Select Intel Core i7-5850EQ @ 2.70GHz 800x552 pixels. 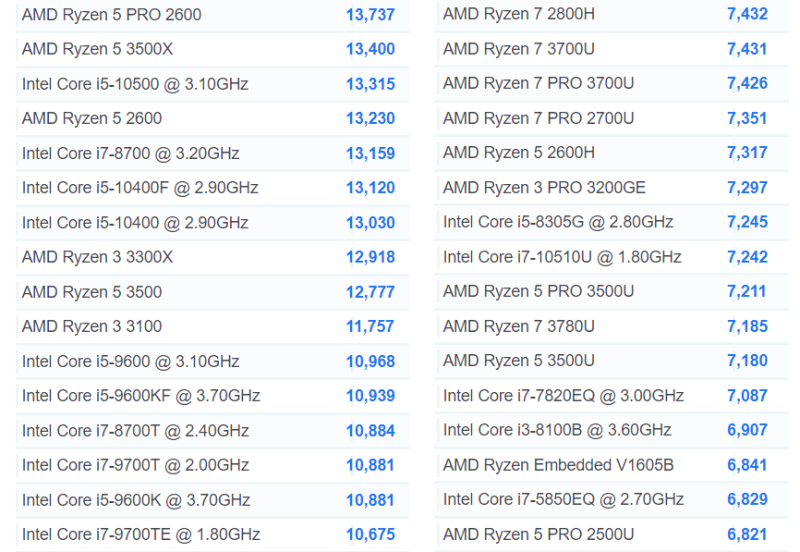(x=564, y=499)
